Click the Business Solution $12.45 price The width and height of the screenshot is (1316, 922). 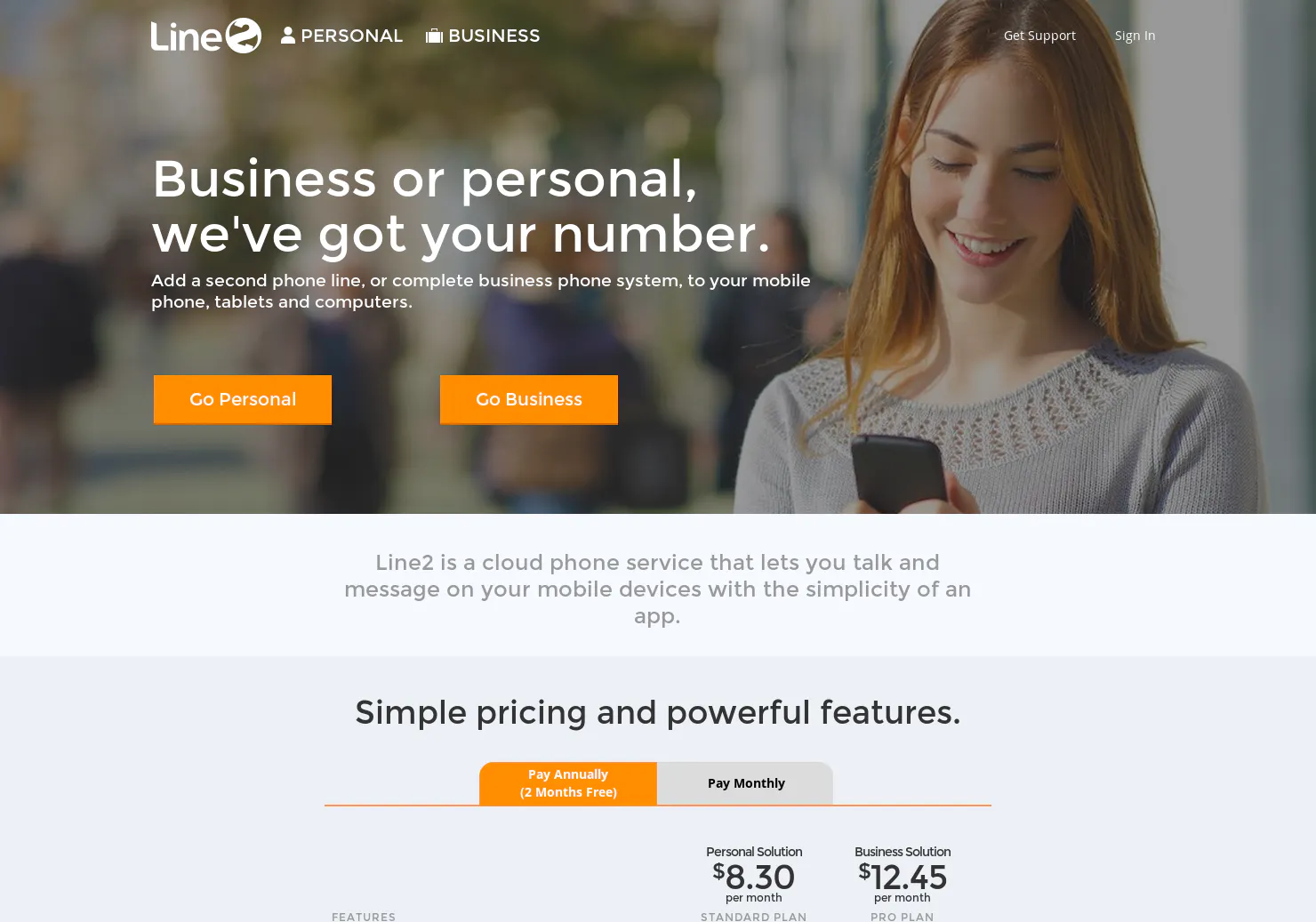pyautogui.click(x=903, y=877)
